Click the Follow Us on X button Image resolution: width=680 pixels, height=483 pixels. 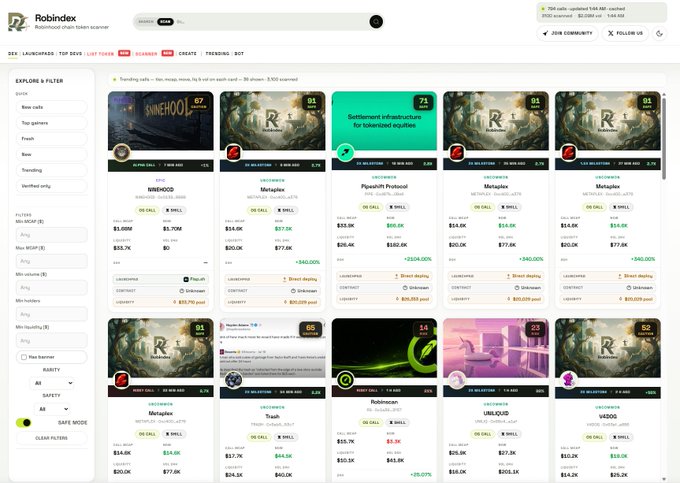coord(625,33)
